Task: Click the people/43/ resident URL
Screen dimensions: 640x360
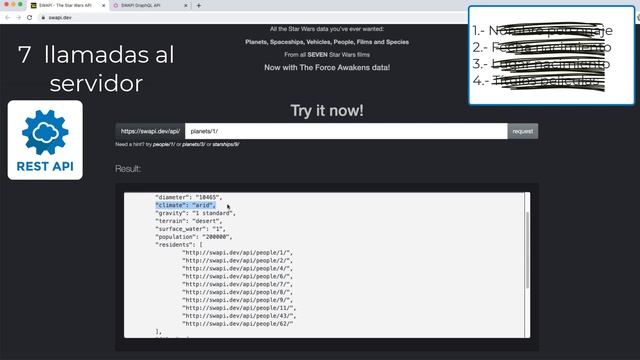Action: (239, 316)
